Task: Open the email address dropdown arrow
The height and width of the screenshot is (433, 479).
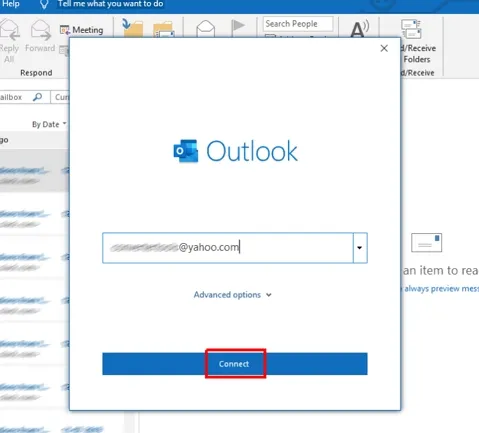Action: 360,248
